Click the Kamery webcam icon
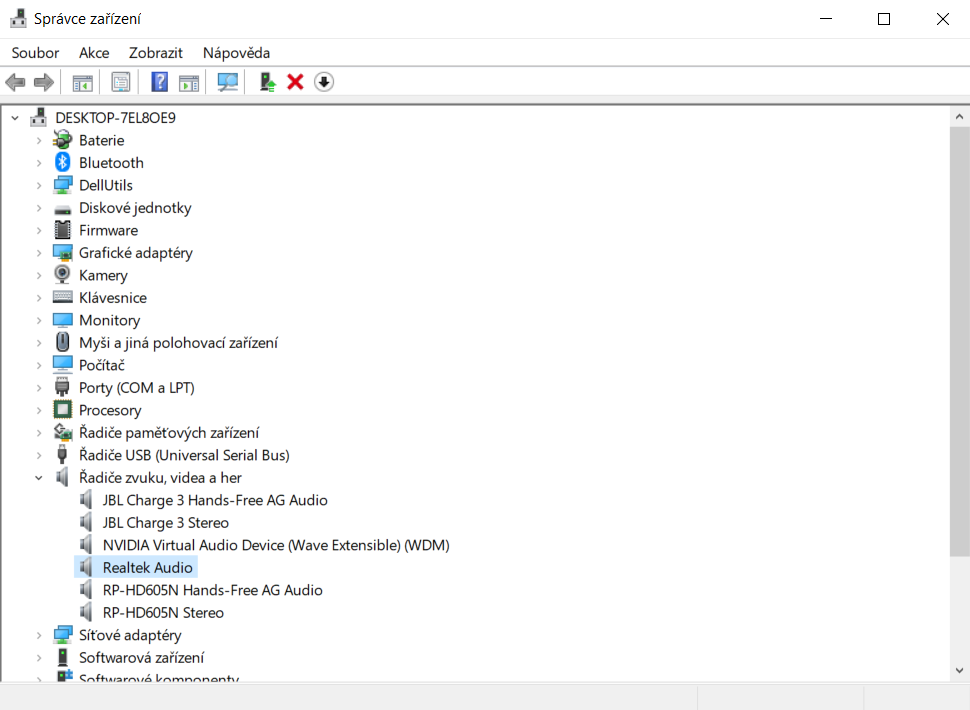Screen dimensions: 970x710 62,275
